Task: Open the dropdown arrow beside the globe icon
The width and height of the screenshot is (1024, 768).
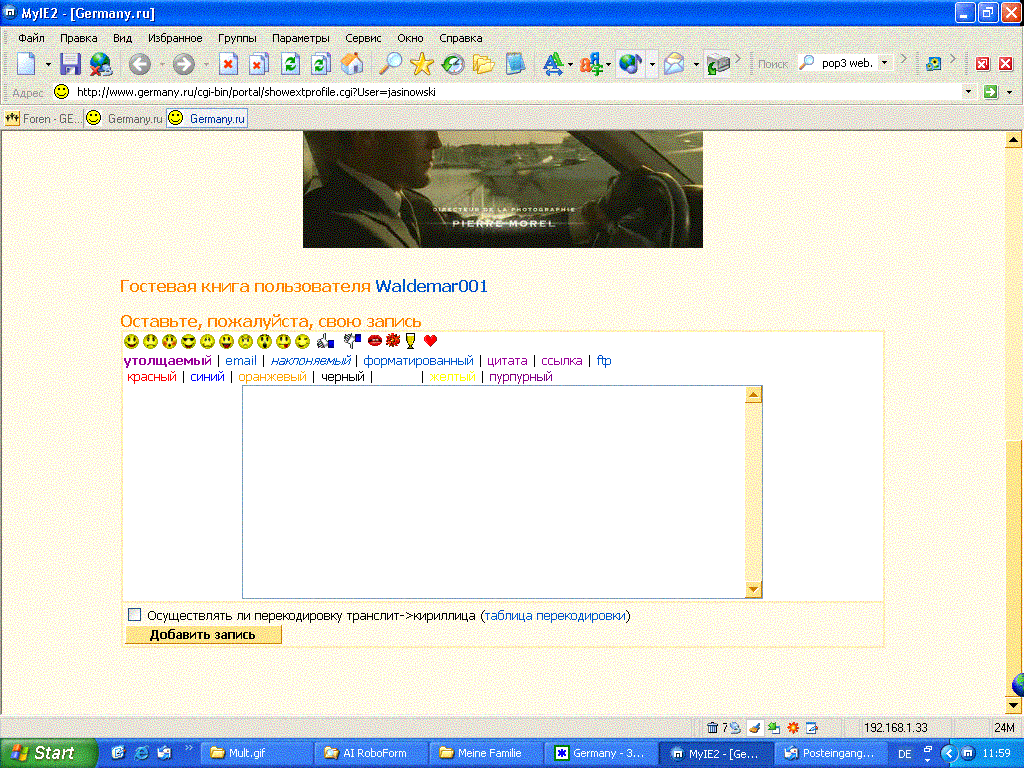Action: [x=652, y=65]
